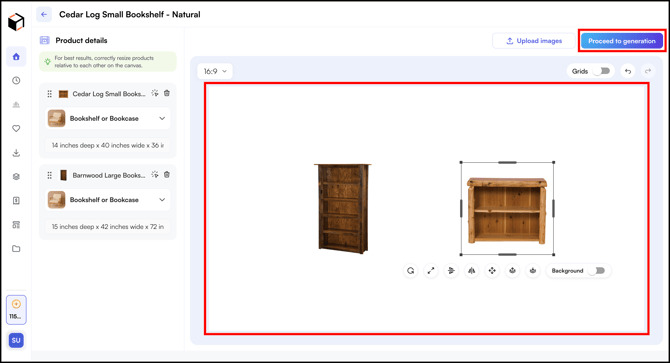Click the back arrow button beside the title

click(x=44, y=14)
